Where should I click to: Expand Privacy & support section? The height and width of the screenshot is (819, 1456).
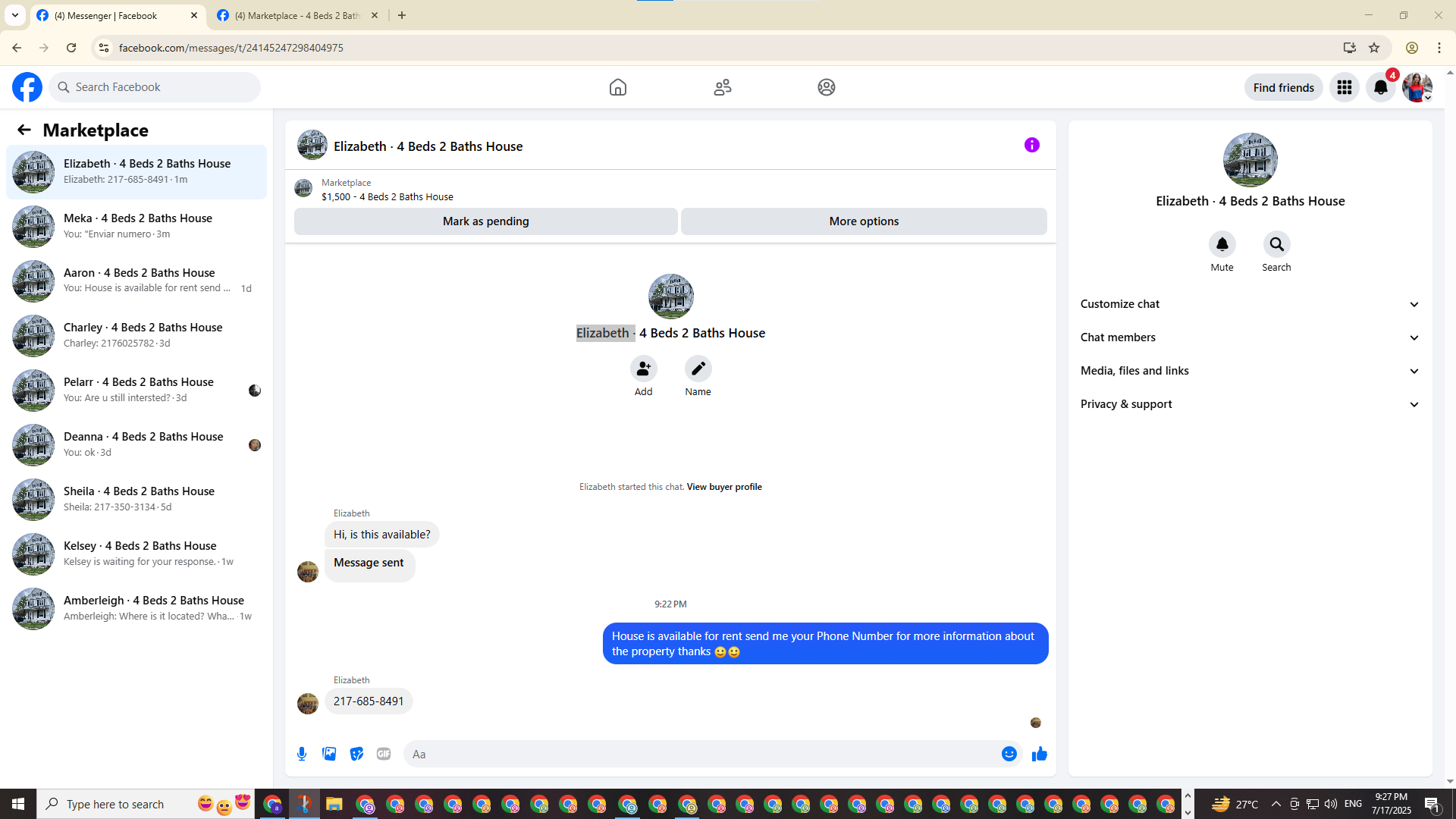click(x=1250, y=404)
